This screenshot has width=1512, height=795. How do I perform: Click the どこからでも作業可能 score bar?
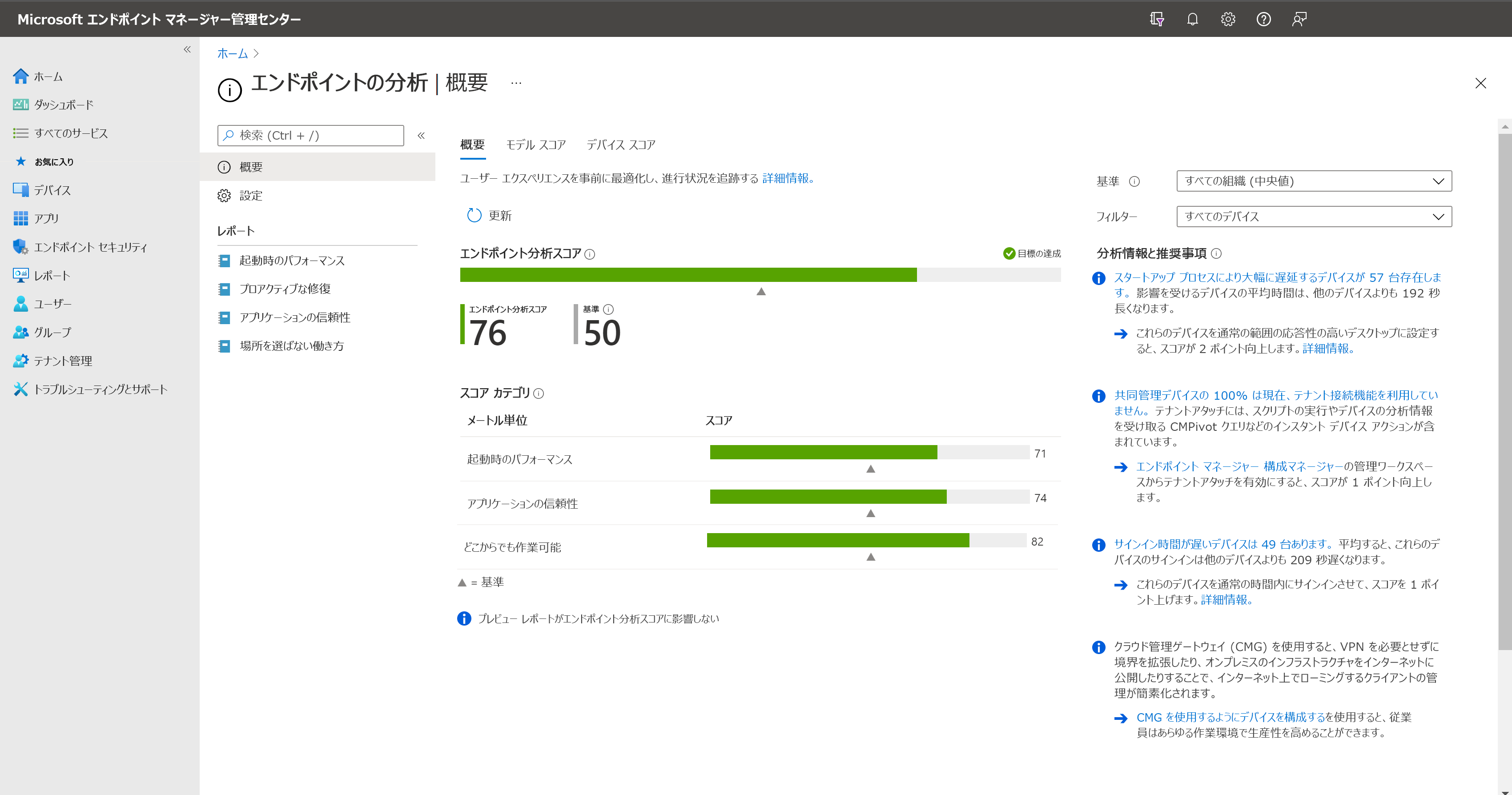coord(866,540)
